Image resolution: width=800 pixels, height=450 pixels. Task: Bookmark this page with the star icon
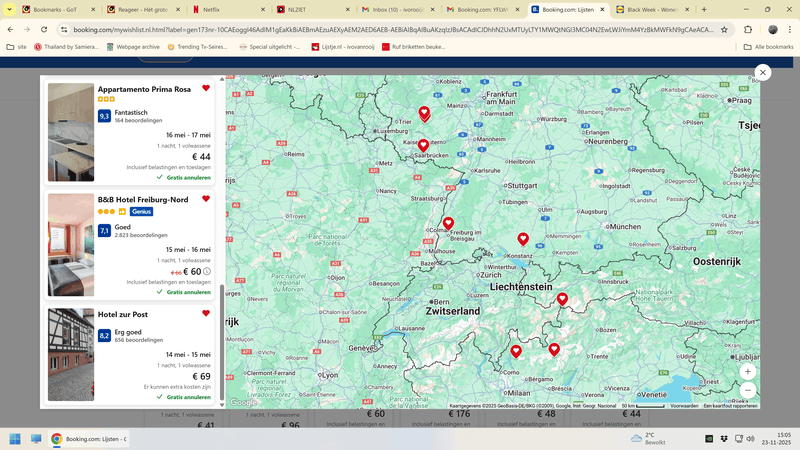(x=724, y=30)
